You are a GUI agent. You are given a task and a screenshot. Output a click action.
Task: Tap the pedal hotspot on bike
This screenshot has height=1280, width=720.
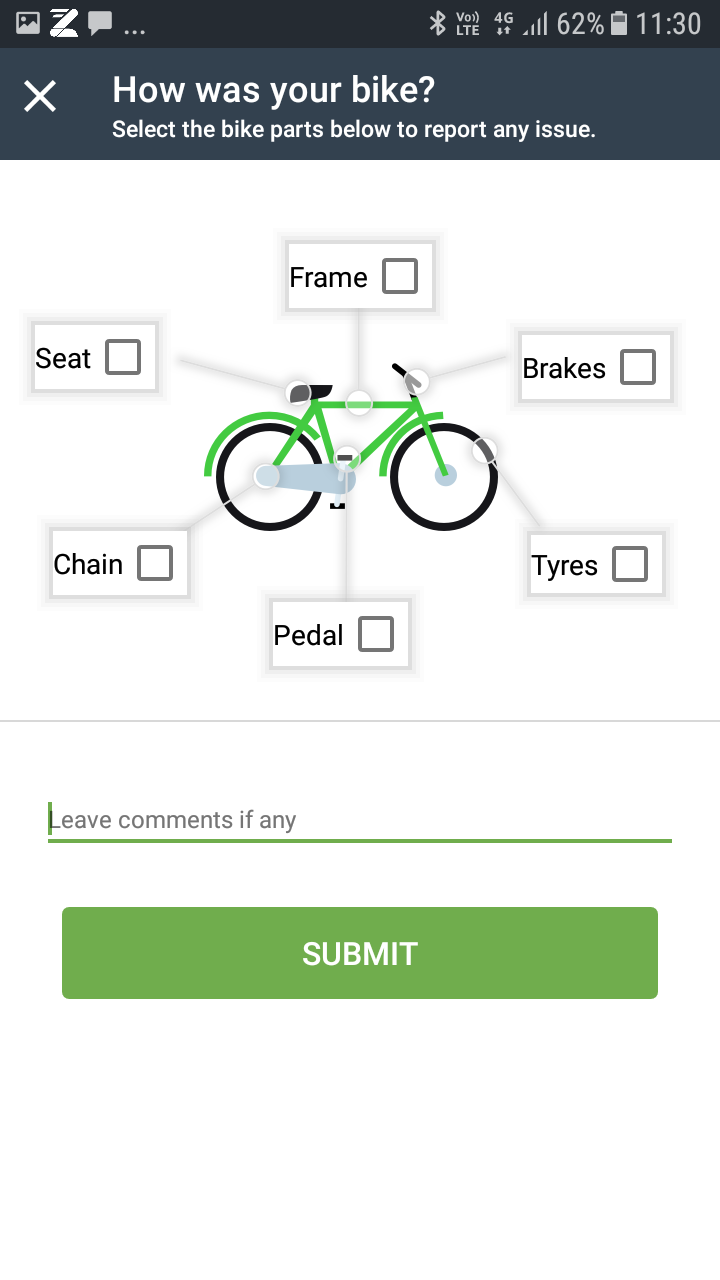pos(345,458)
